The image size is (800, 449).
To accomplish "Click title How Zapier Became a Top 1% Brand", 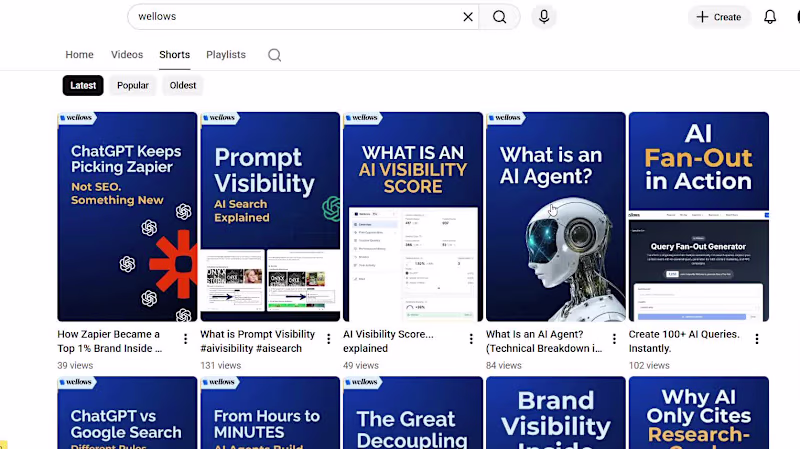I will pos(110,341).
